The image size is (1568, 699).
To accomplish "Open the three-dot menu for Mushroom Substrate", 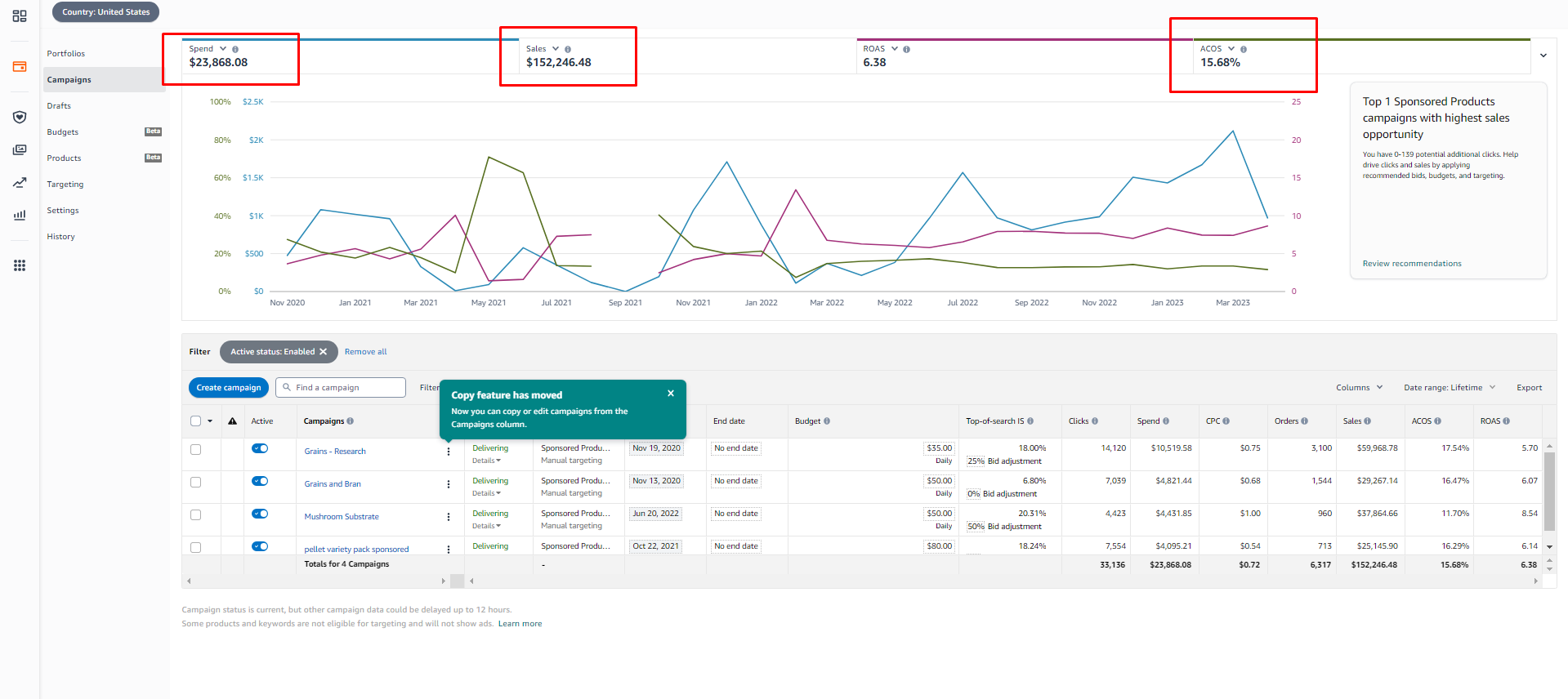I will point(449,517).
